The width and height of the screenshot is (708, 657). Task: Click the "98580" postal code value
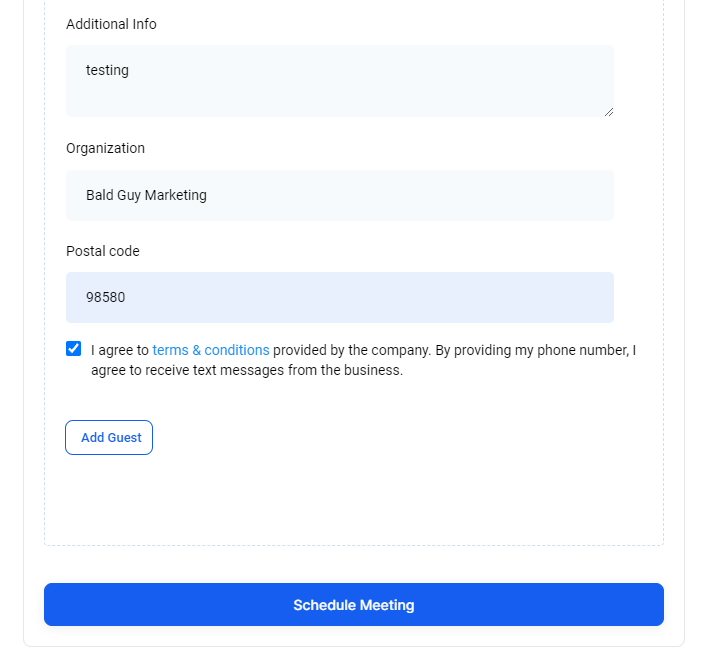105,297
